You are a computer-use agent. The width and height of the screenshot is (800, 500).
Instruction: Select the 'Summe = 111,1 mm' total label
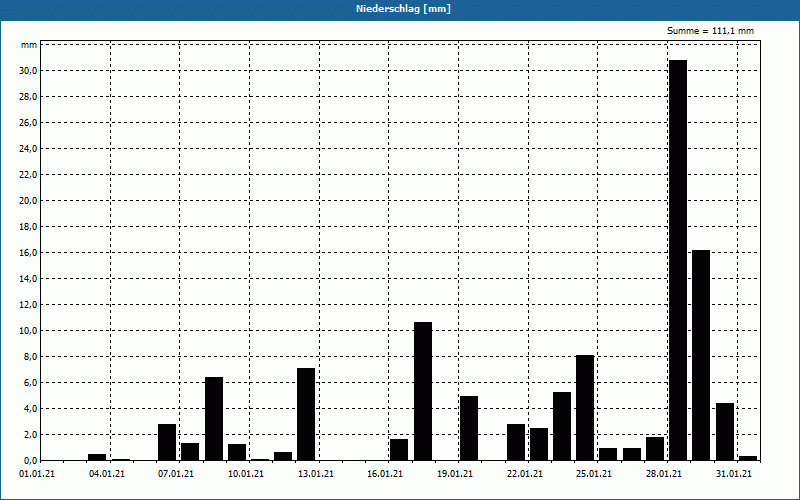pos(710,31)
